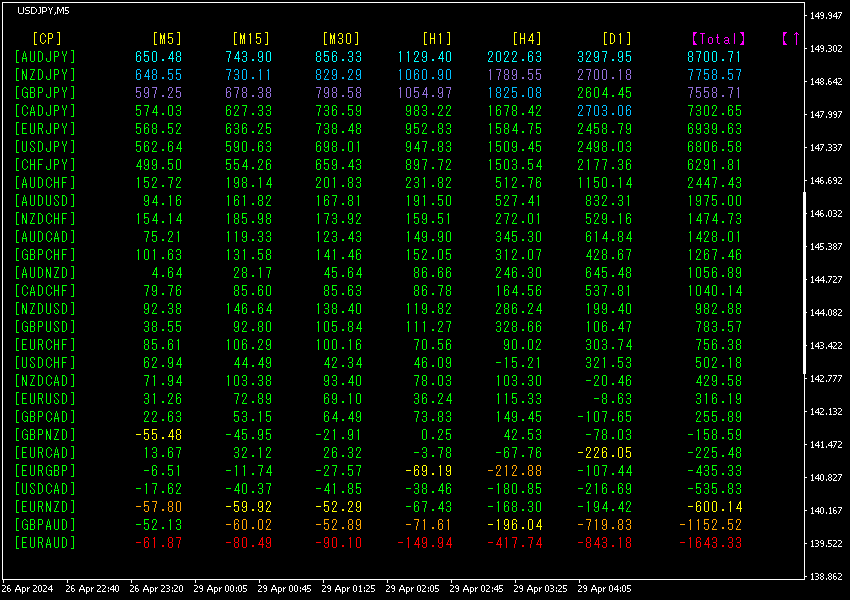Click the [CP] column header
The image size is (850, 600).
47,38
